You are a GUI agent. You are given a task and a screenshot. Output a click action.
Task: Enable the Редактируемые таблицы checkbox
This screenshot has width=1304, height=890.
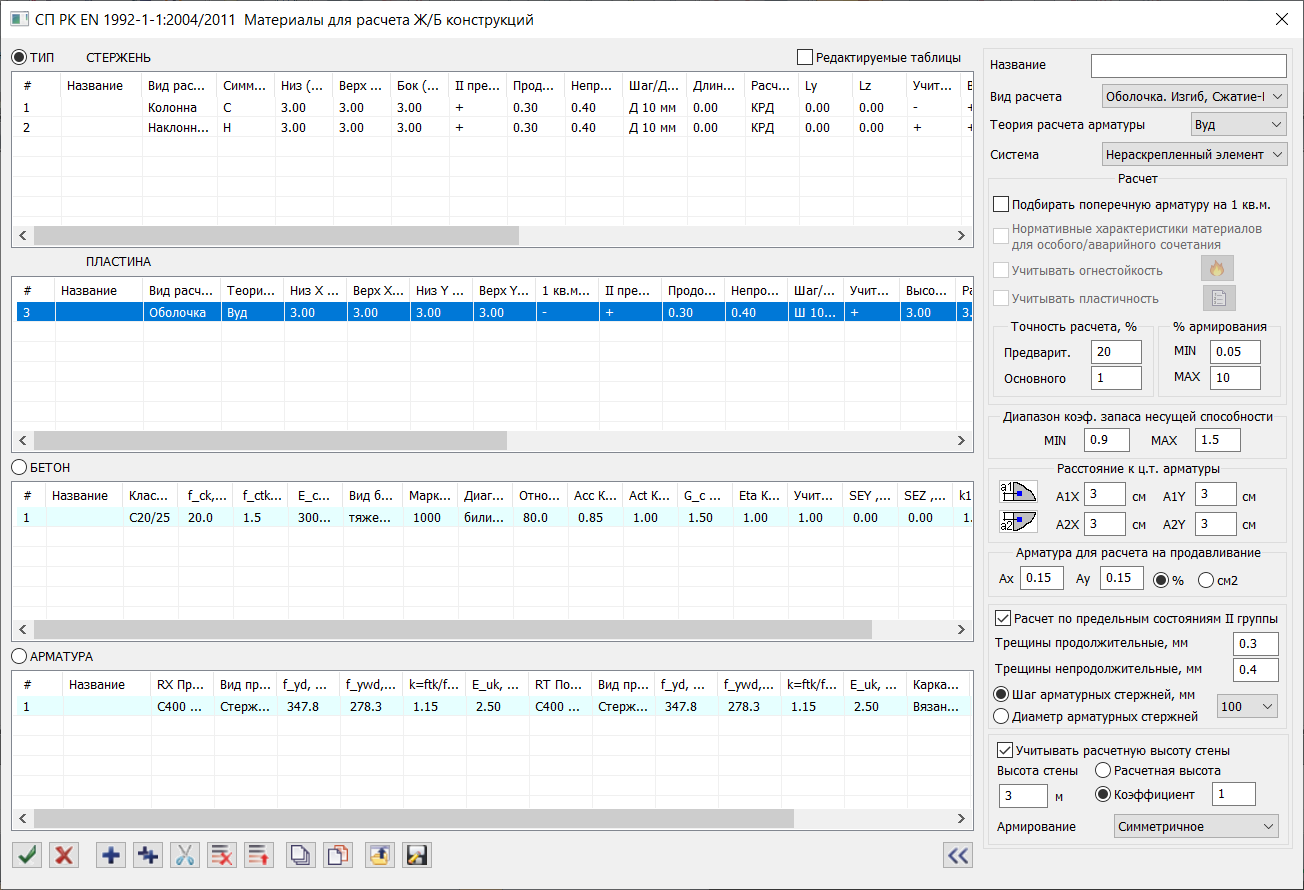[x=805, y=58]
